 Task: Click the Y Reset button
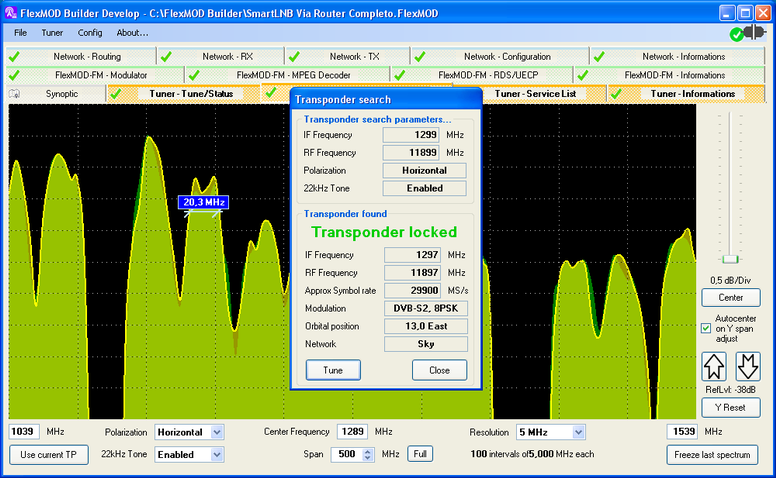click(x=730, y=408)
